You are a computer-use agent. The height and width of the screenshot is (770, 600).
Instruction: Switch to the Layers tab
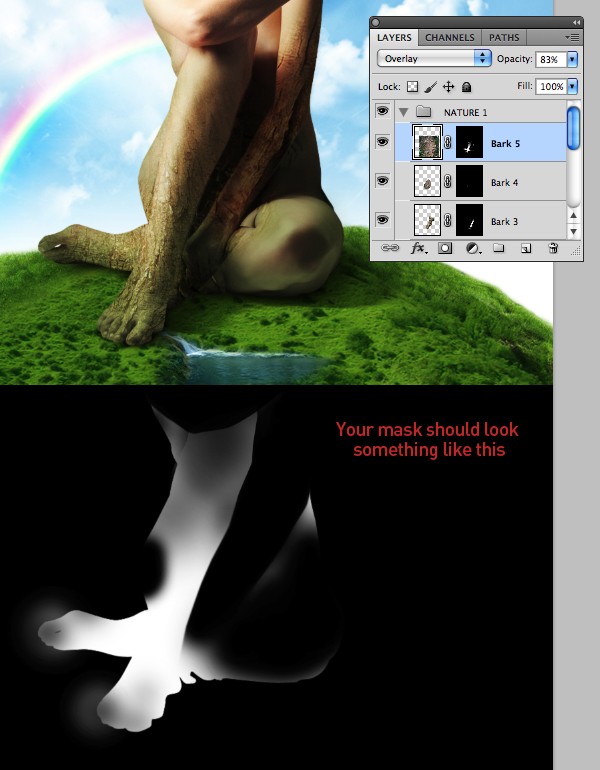[394, 37]
